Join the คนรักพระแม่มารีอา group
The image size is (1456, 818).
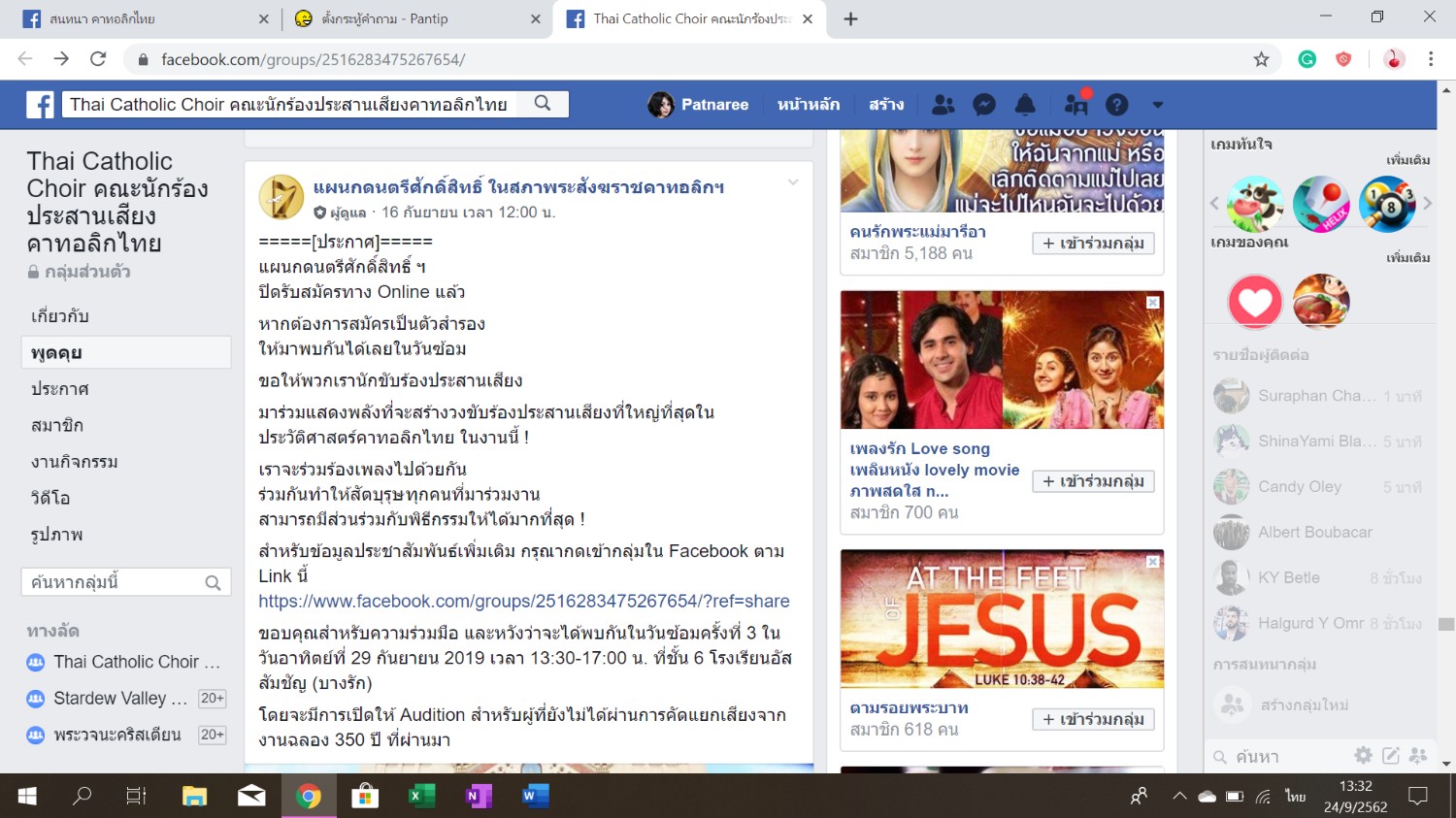(x=1093, y=244)
